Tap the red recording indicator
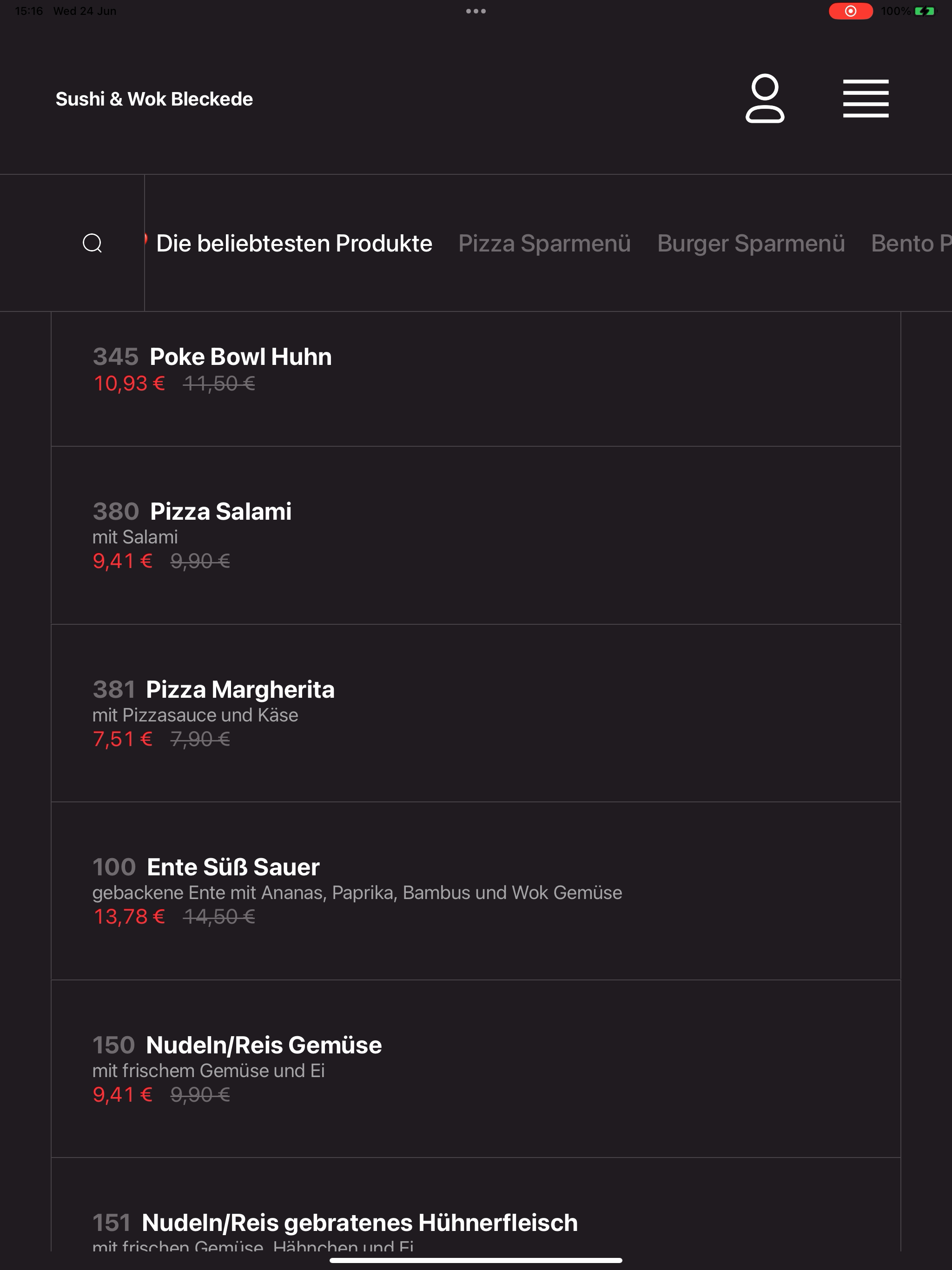 tap(850, 11)
